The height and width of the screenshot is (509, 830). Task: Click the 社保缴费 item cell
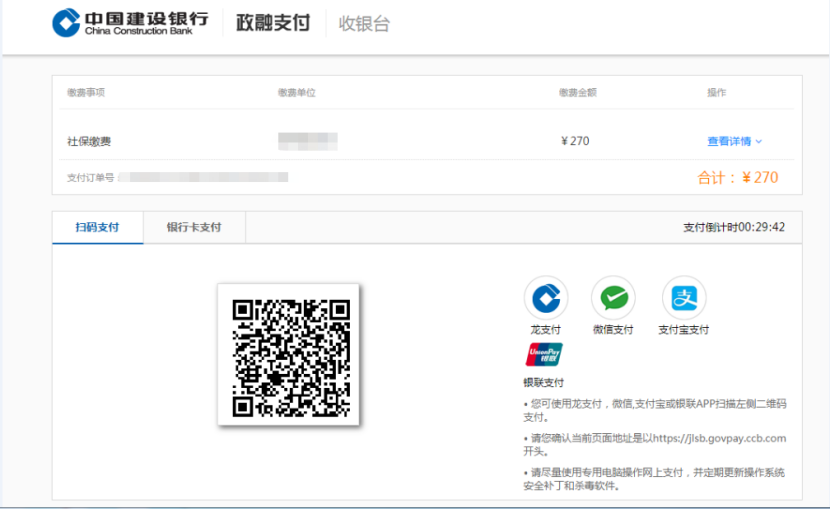(x=89, y=141)
